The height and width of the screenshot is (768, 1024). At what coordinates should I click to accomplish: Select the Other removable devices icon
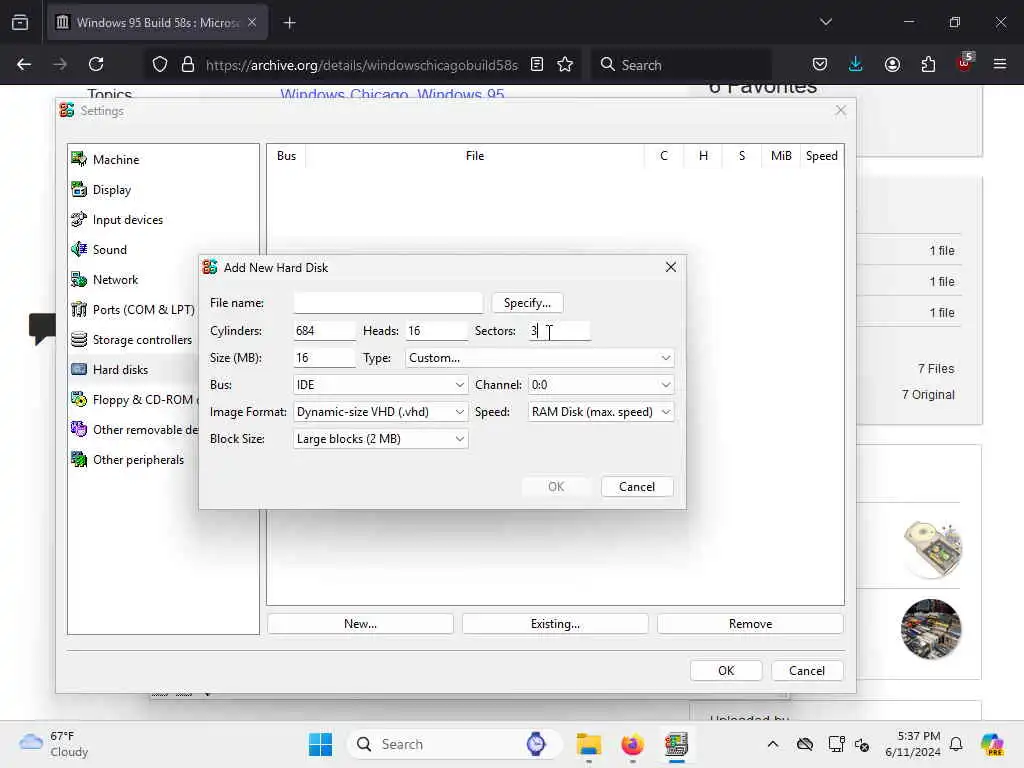coord(79,430)
